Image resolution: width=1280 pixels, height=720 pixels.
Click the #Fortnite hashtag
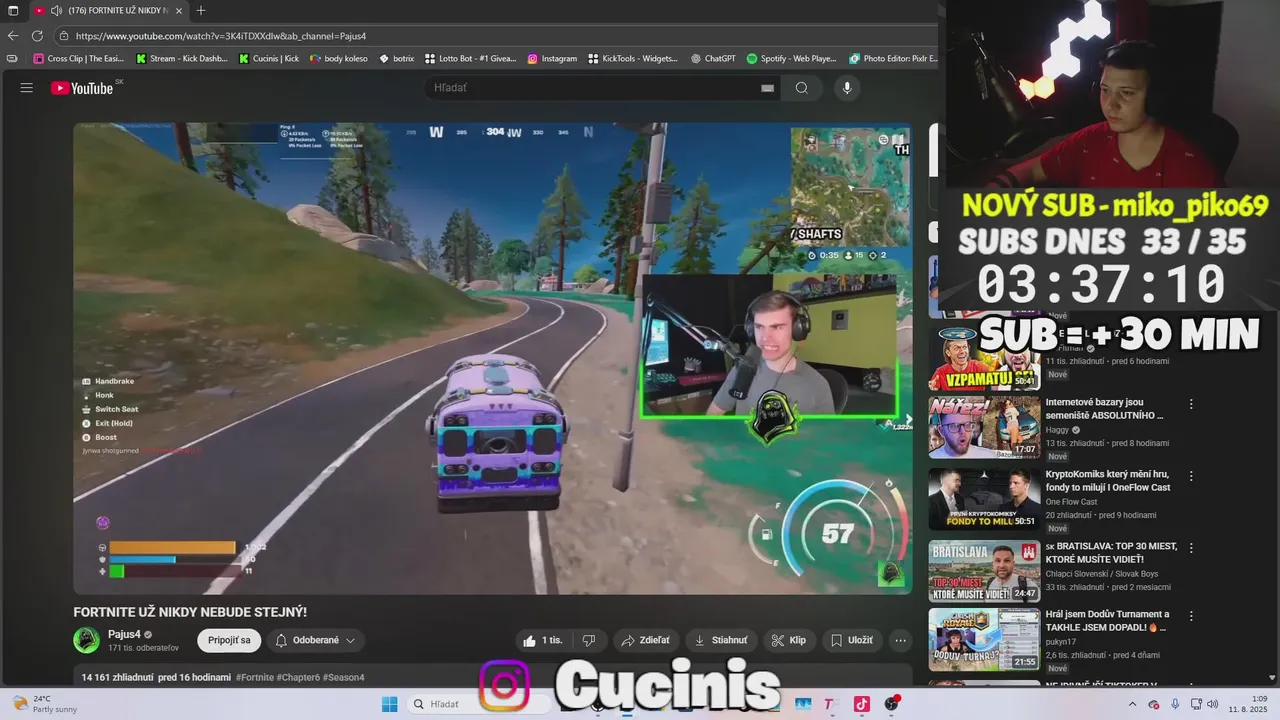(x=255, y=677)
